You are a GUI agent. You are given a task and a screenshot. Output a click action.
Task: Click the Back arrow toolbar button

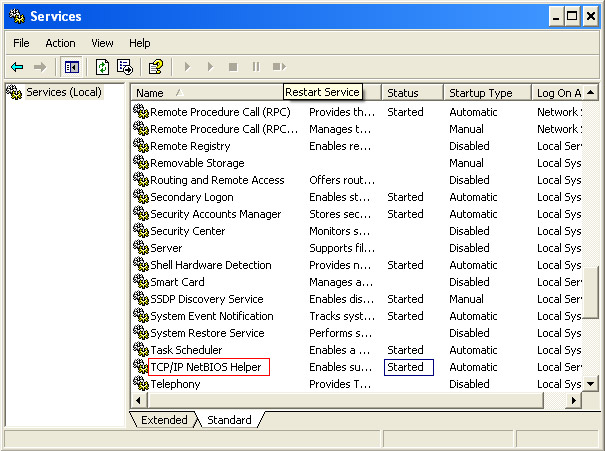click(17, 67)
